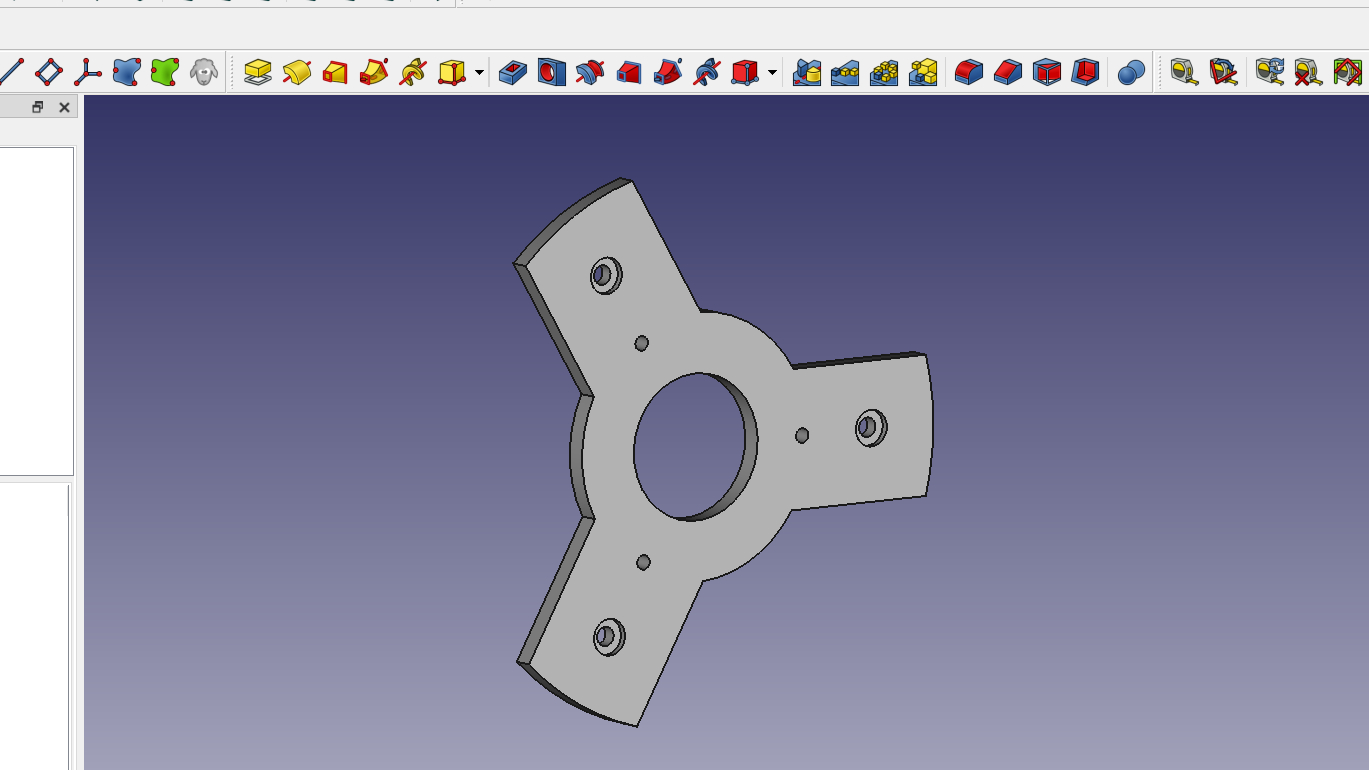Select the Additive Loft tool
This screenshot has width=1369, height=770.
click(335, 72)
